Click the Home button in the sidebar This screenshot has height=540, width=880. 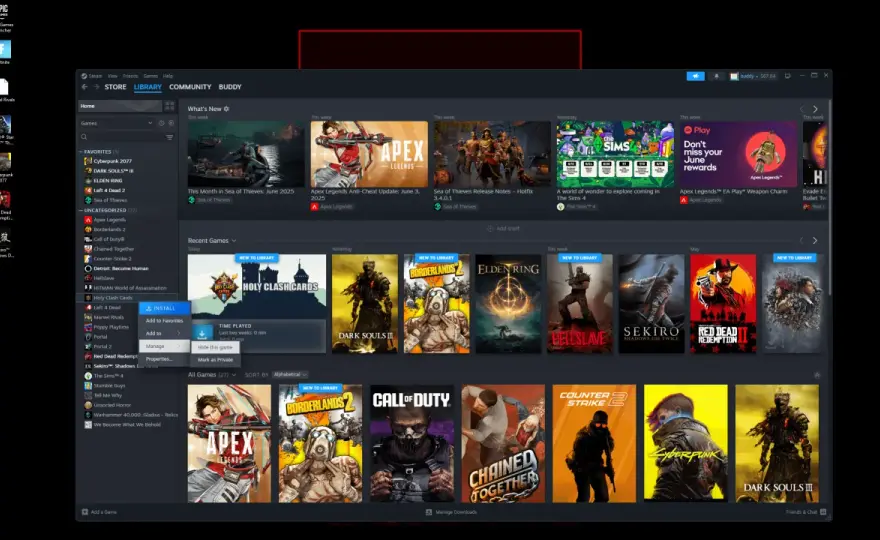(x=120, y=106)
